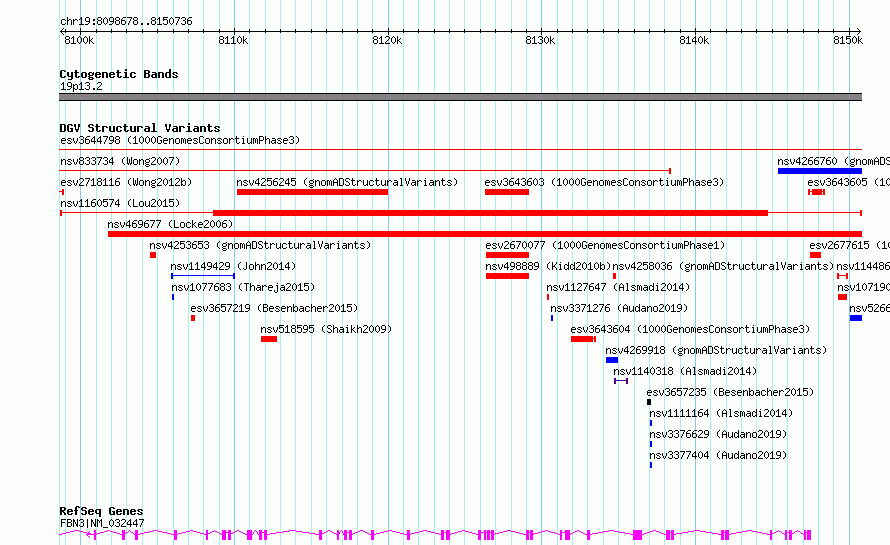Click the nsv1077683 (Thareja2015) label
Viewport: 890px width, 545px height.
(243, 287)
